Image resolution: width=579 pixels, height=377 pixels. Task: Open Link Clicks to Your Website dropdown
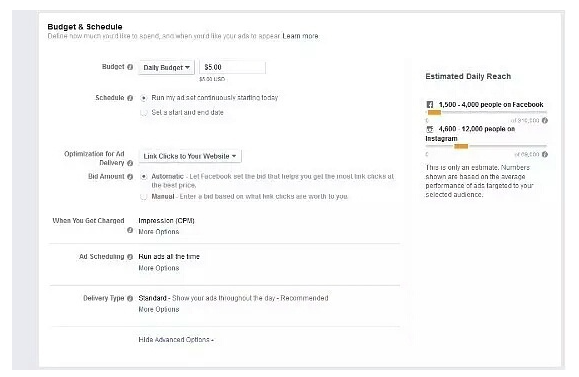[190, 156]
